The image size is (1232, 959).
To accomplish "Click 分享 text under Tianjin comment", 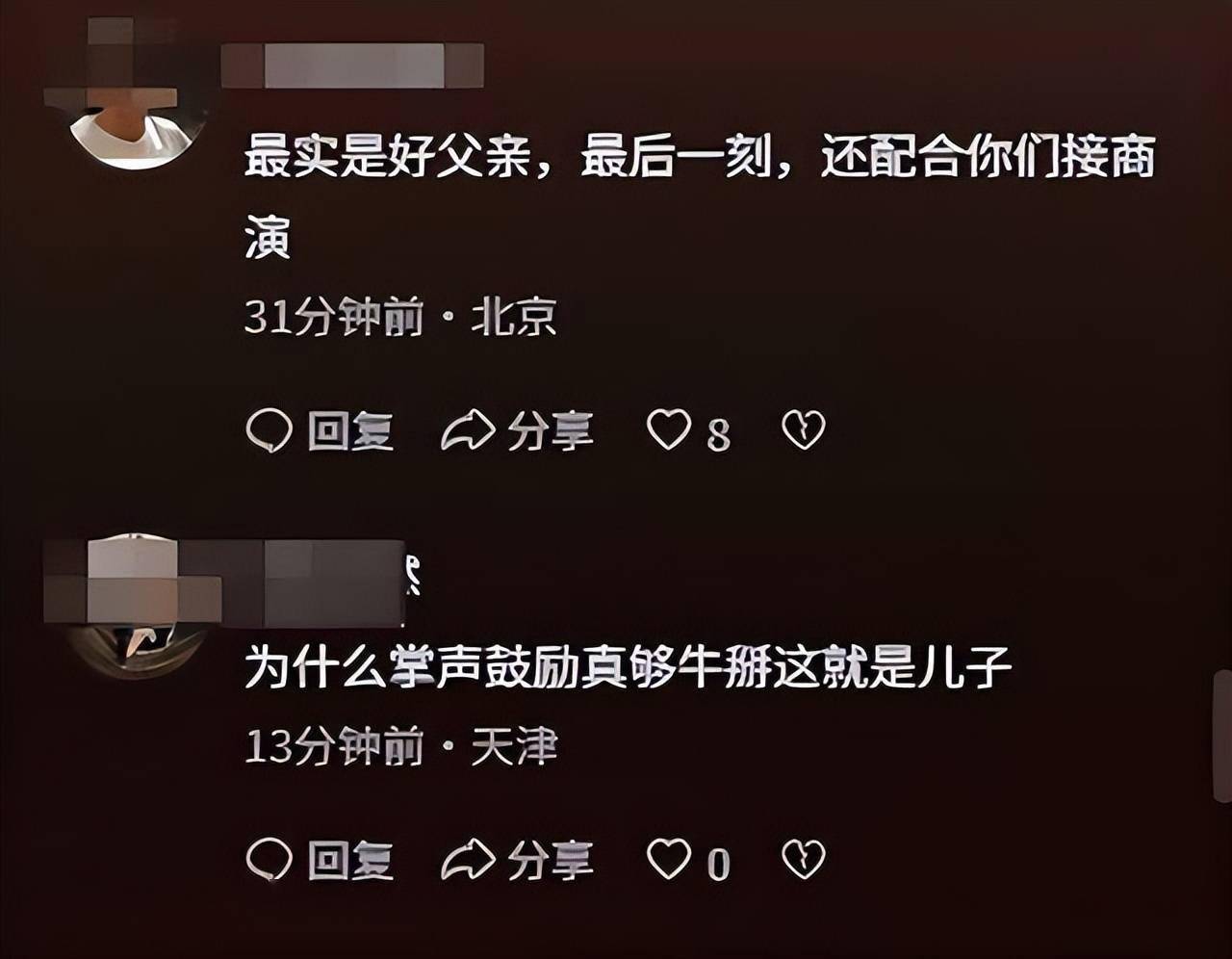I will pos(550,860).
